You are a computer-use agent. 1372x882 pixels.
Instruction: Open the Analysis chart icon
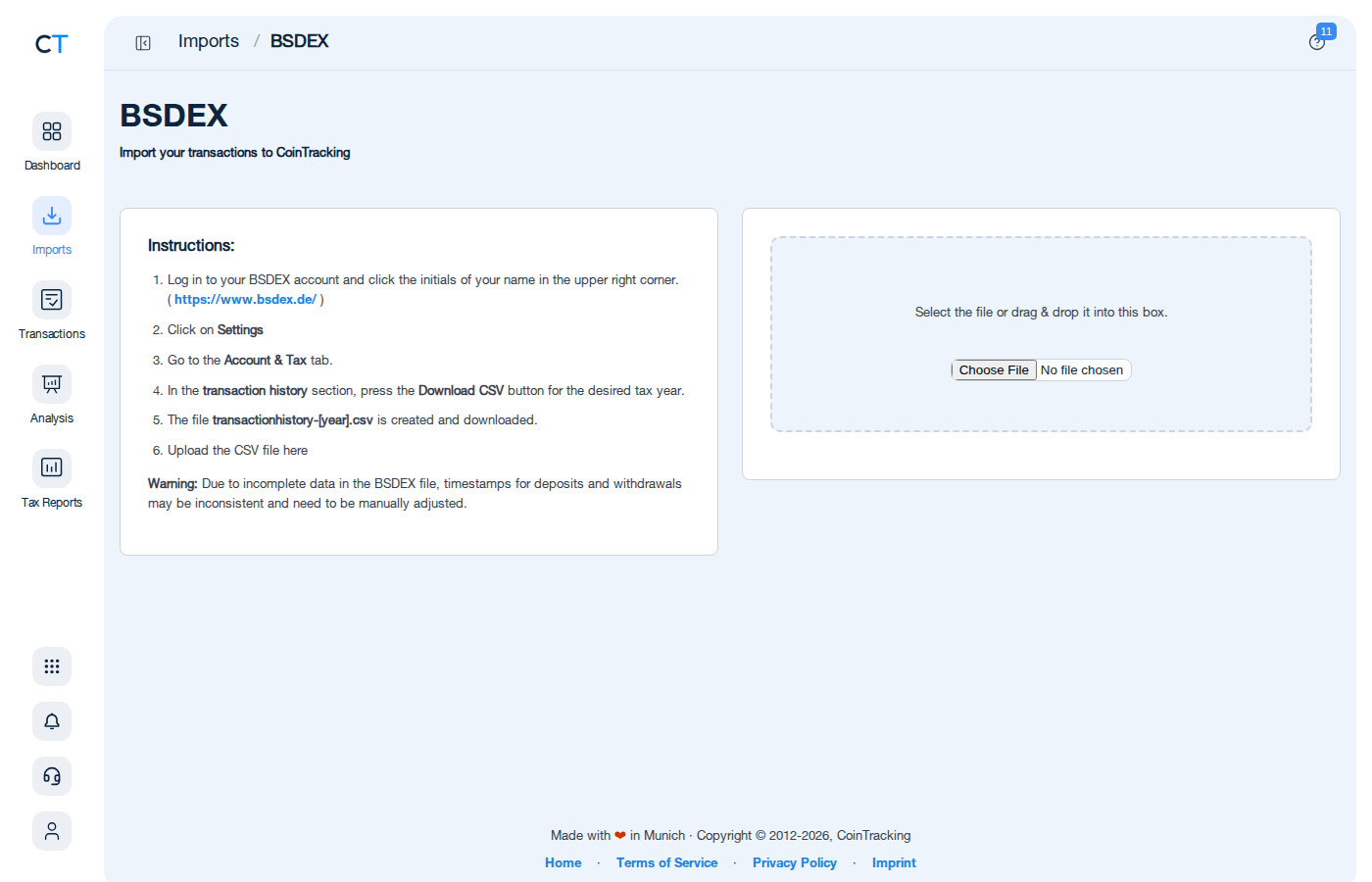coord(52,384)
